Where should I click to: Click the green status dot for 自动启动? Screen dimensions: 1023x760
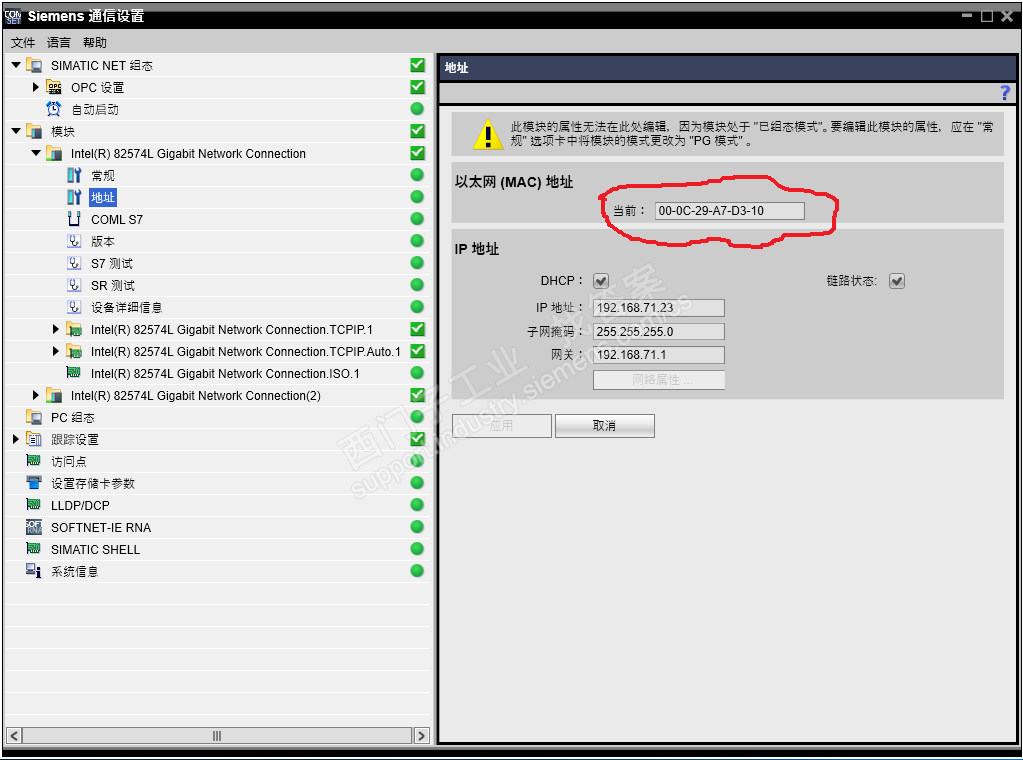pyautogui.click(x=418, y=109)
